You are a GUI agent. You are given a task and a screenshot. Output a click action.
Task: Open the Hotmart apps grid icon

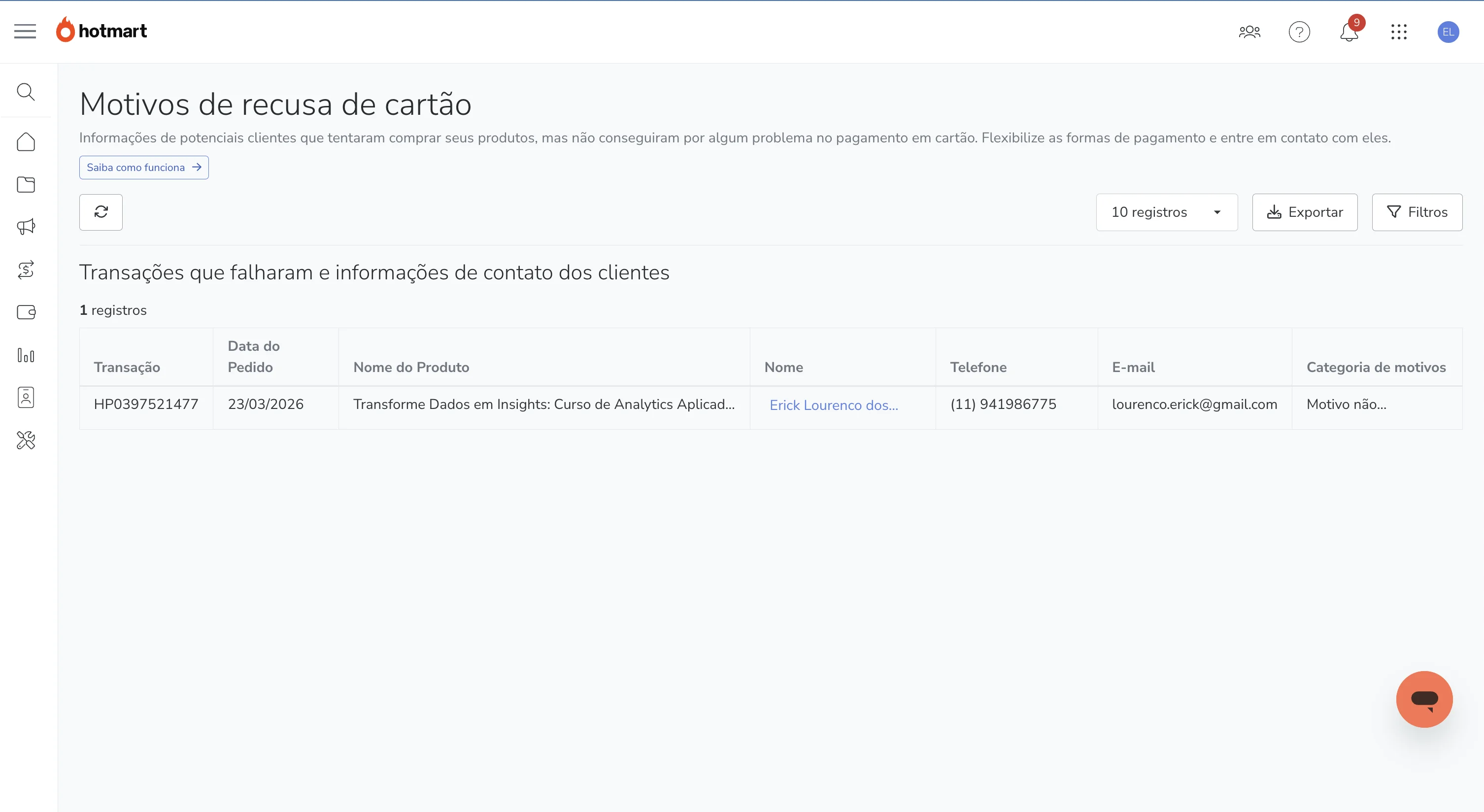point(1399,32)
